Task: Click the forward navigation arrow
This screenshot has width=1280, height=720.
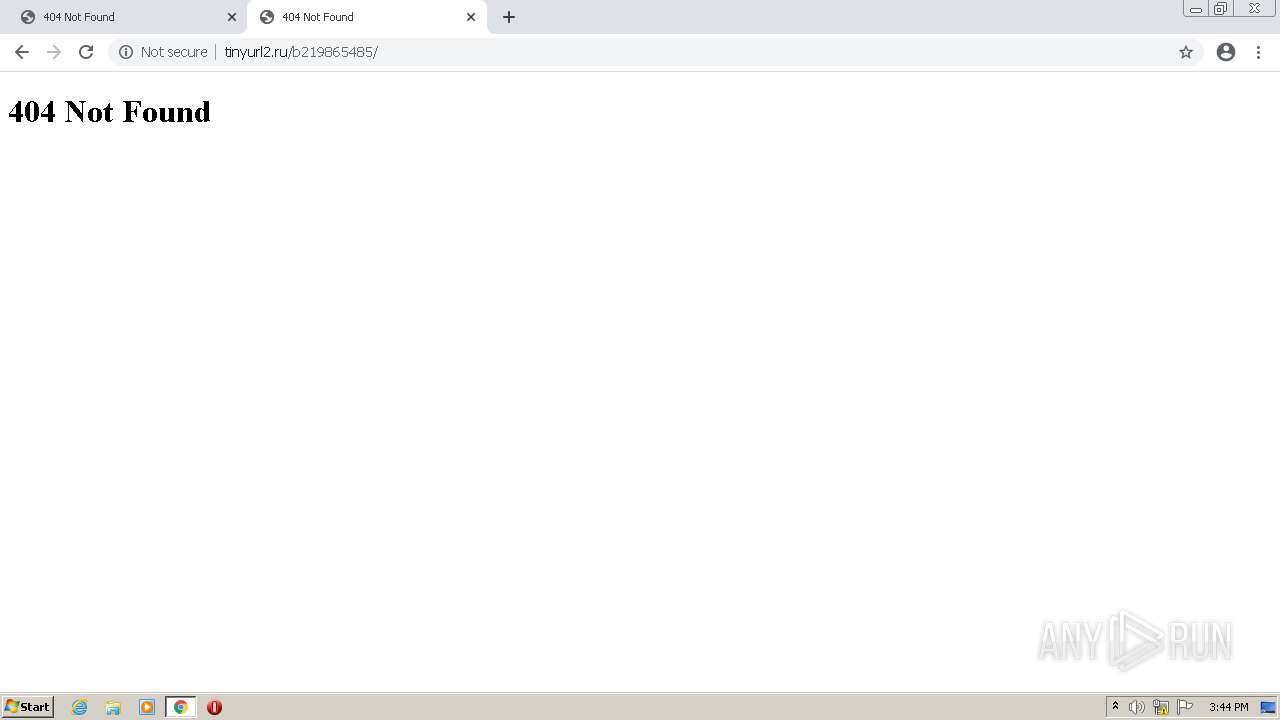Action: [x=54, y=52]
